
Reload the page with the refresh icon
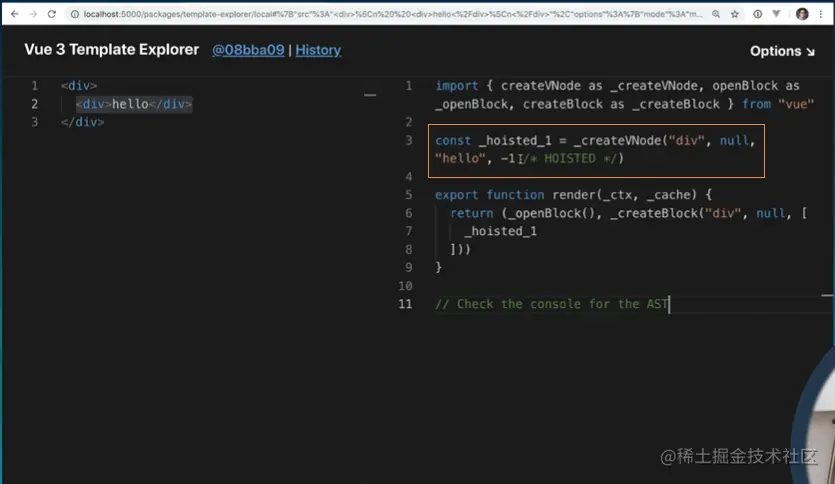coord(52,14)
